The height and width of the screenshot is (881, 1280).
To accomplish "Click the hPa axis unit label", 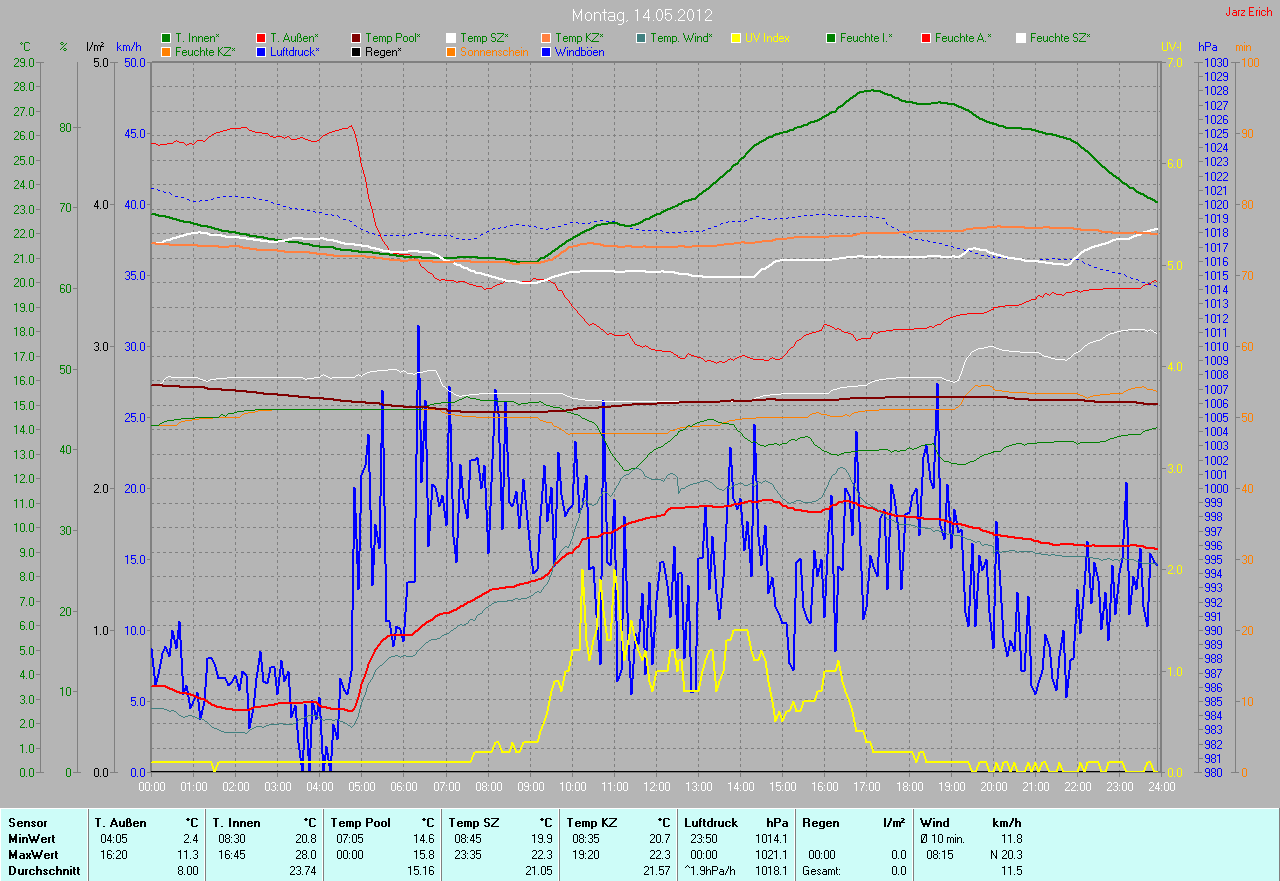I will [1209, 47].
